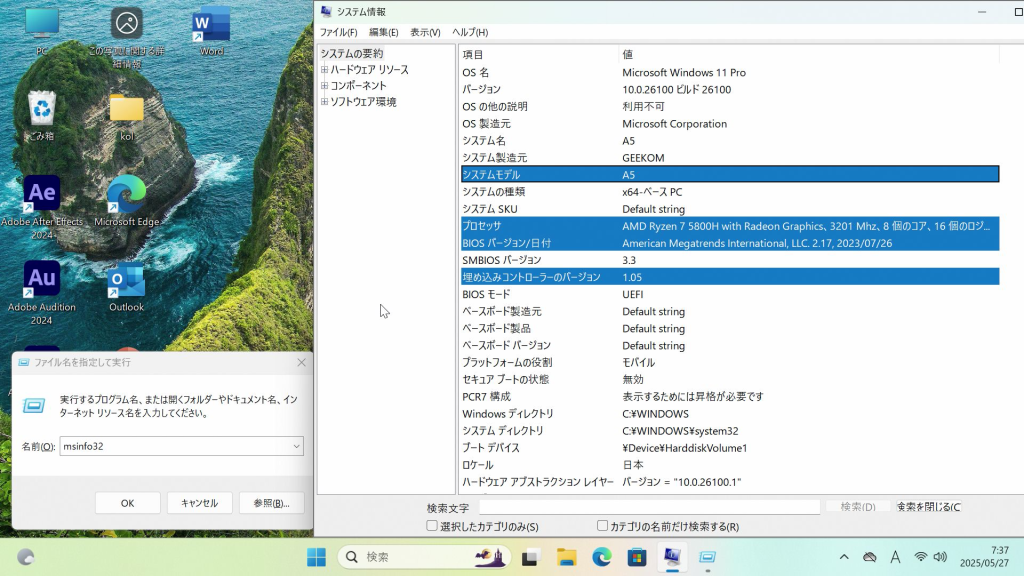This screenshot has width=1024, height=576.
Task: Open the 名前 combo box dropdown arrow
Action: [x=296, y=446]
